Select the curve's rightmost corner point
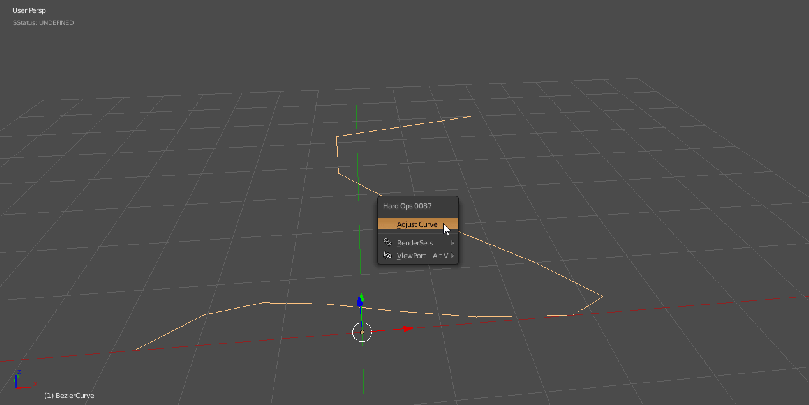The image size is (809, 405). [602, 295]
